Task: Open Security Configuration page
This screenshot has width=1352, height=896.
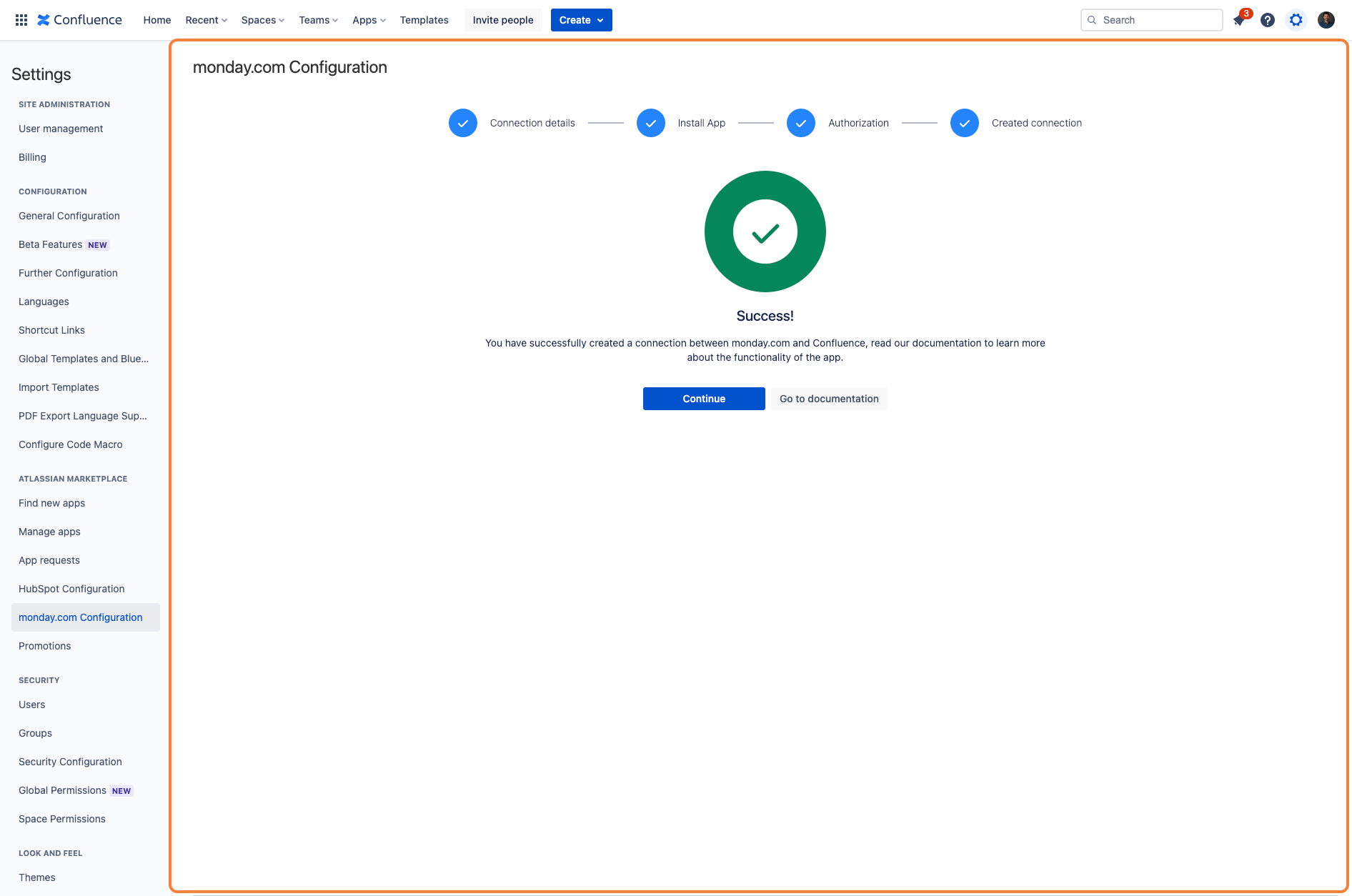Action: [x=86, y=762]
